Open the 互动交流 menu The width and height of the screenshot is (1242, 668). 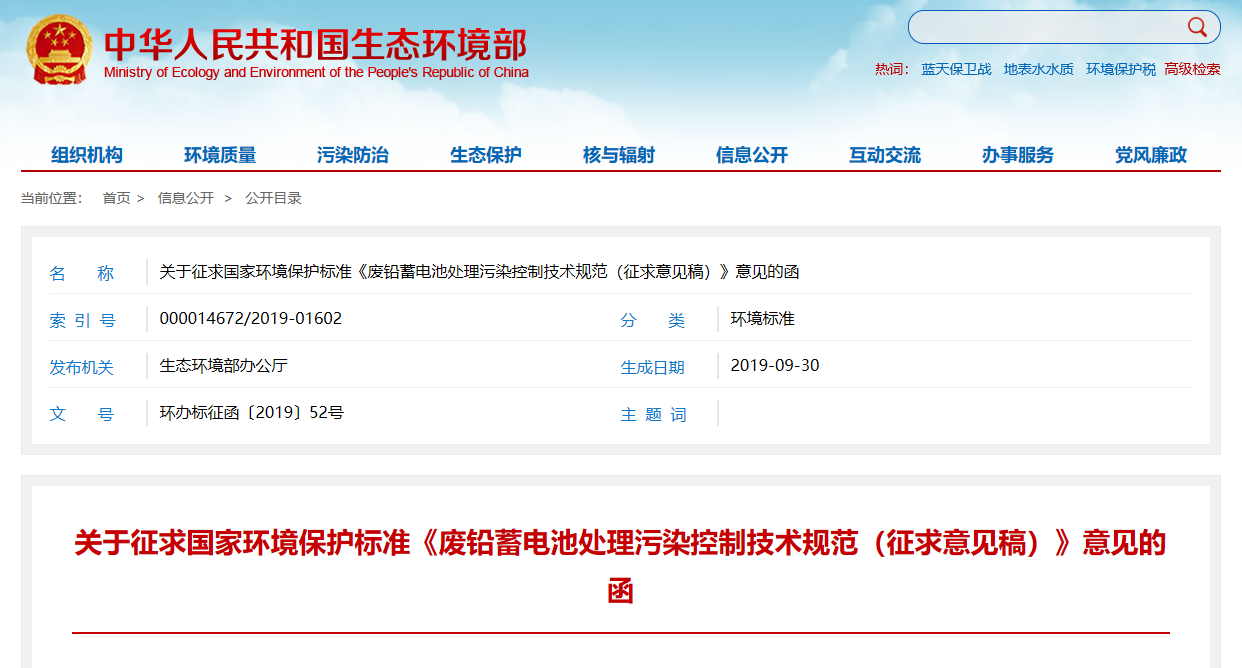(885, 155)
